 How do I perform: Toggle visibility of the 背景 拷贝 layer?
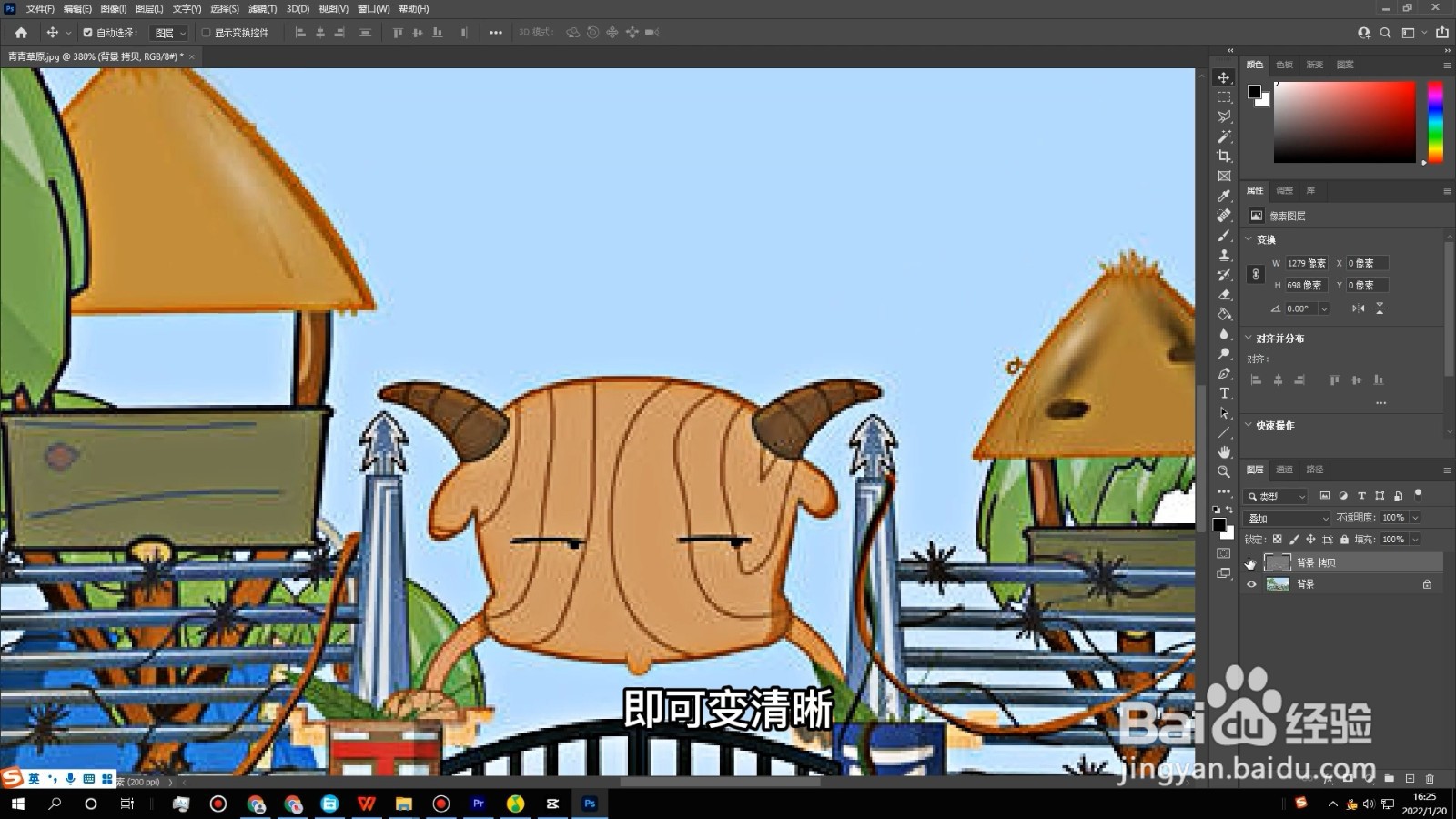pos(1251,562)
